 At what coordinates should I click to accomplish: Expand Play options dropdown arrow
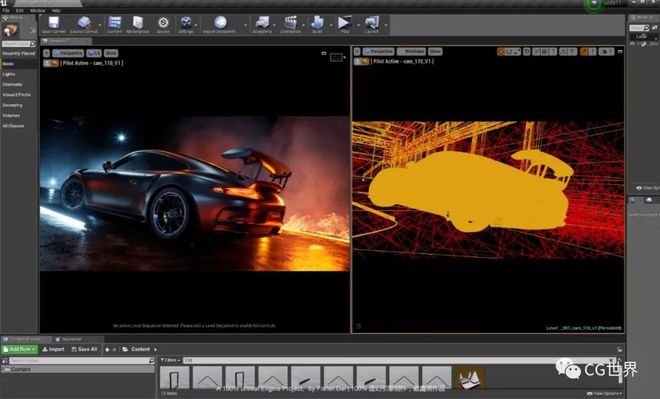[x=358, y=25]
